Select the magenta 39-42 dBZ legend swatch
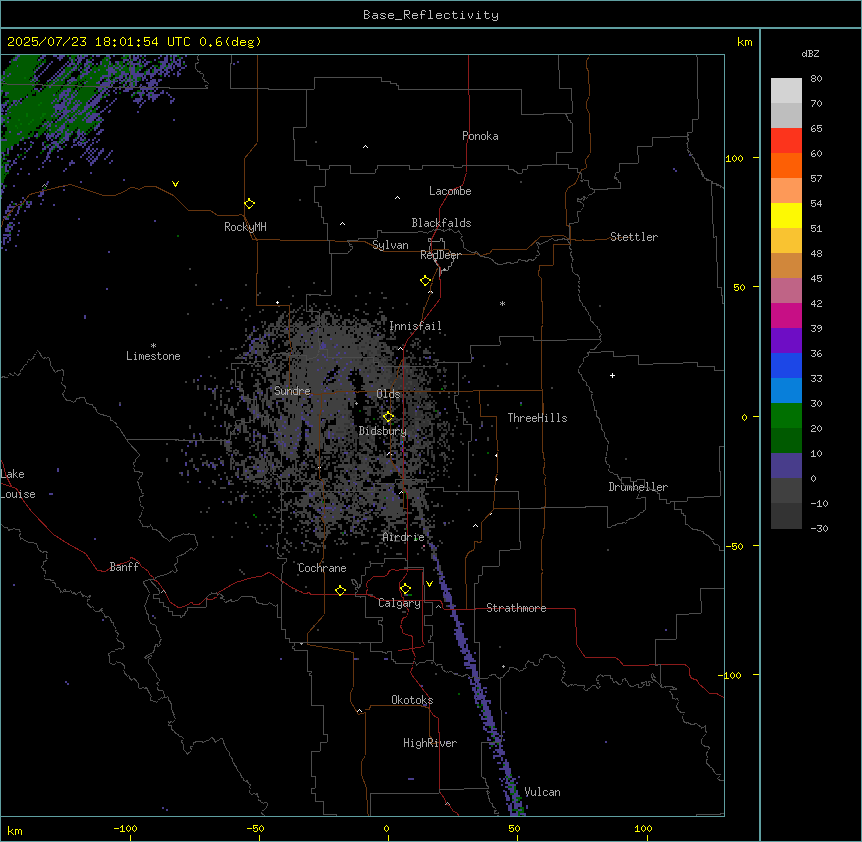 click(786, 315)
